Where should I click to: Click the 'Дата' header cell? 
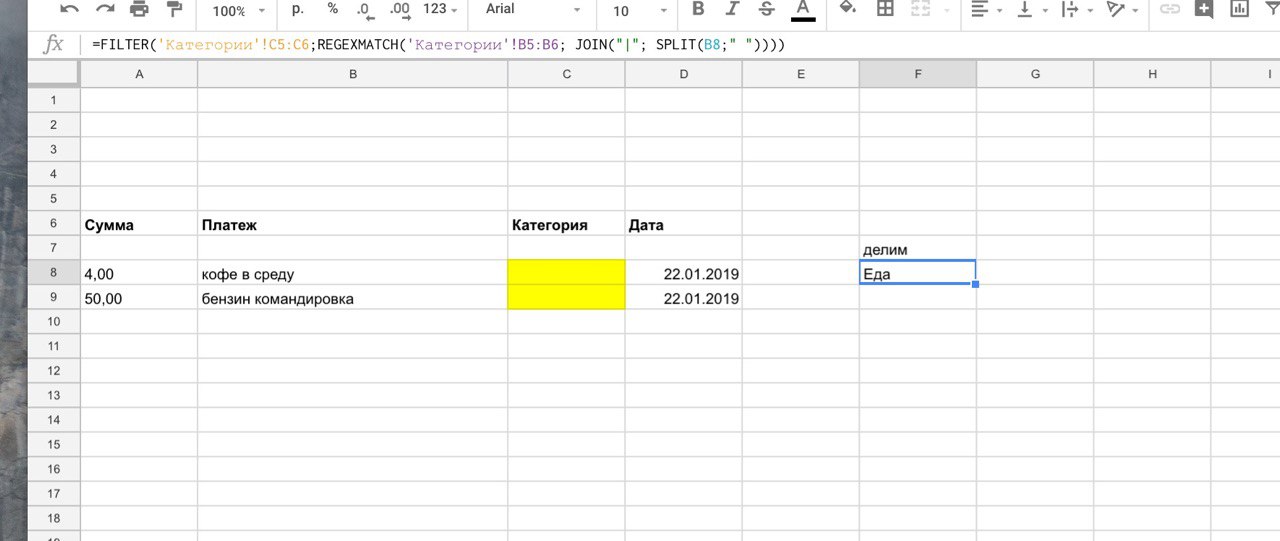[x=684, y=225]
